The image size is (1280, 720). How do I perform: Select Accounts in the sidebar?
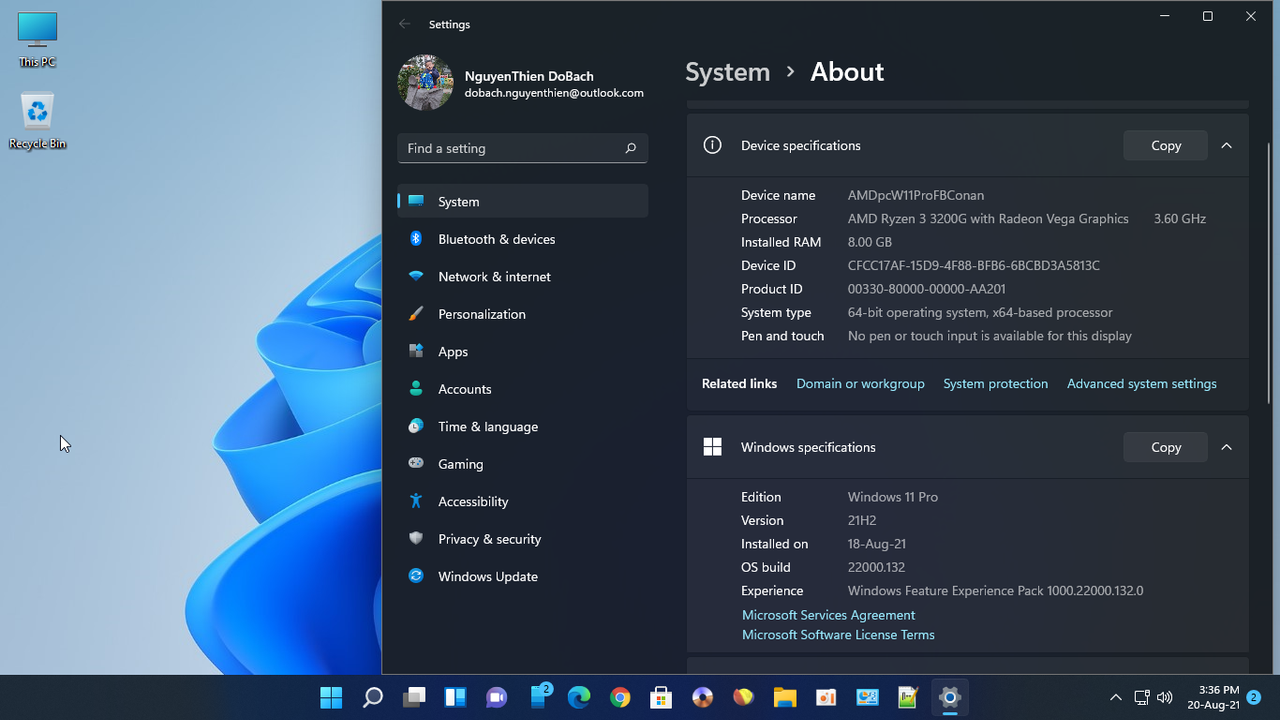tap(464, 389)
